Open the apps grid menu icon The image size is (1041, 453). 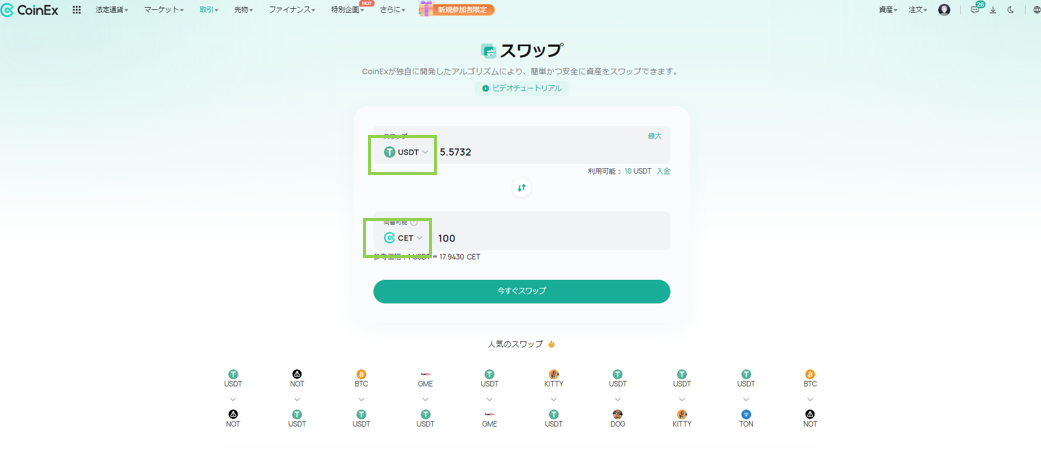[77, 9]
